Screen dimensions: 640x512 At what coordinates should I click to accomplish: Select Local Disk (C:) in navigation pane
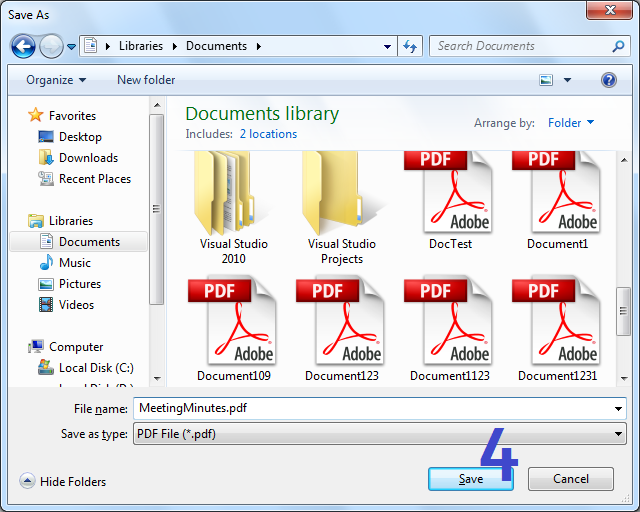[96, 367]
